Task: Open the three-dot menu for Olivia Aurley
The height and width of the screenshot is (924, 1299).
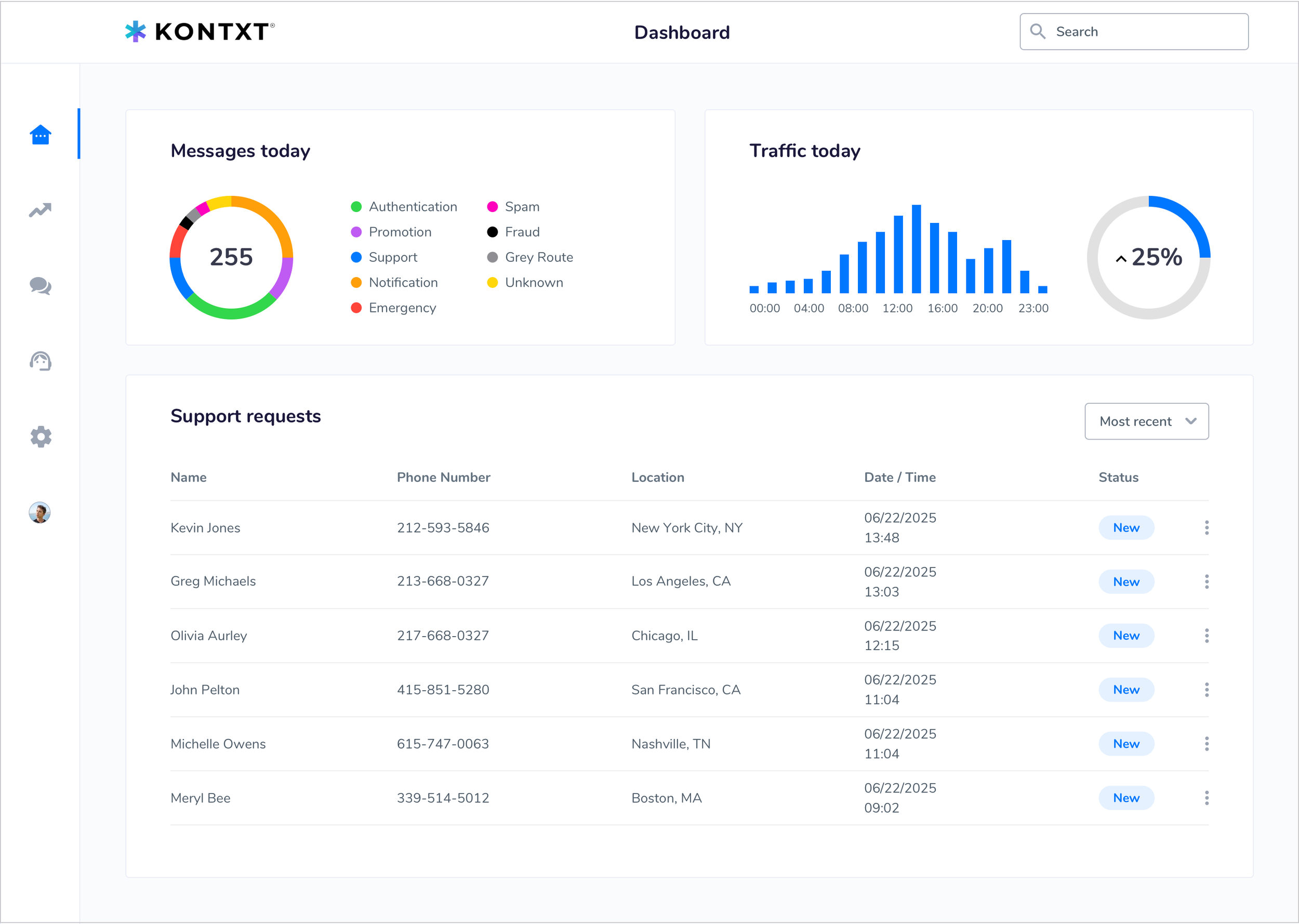Action: pos(1207,636)
